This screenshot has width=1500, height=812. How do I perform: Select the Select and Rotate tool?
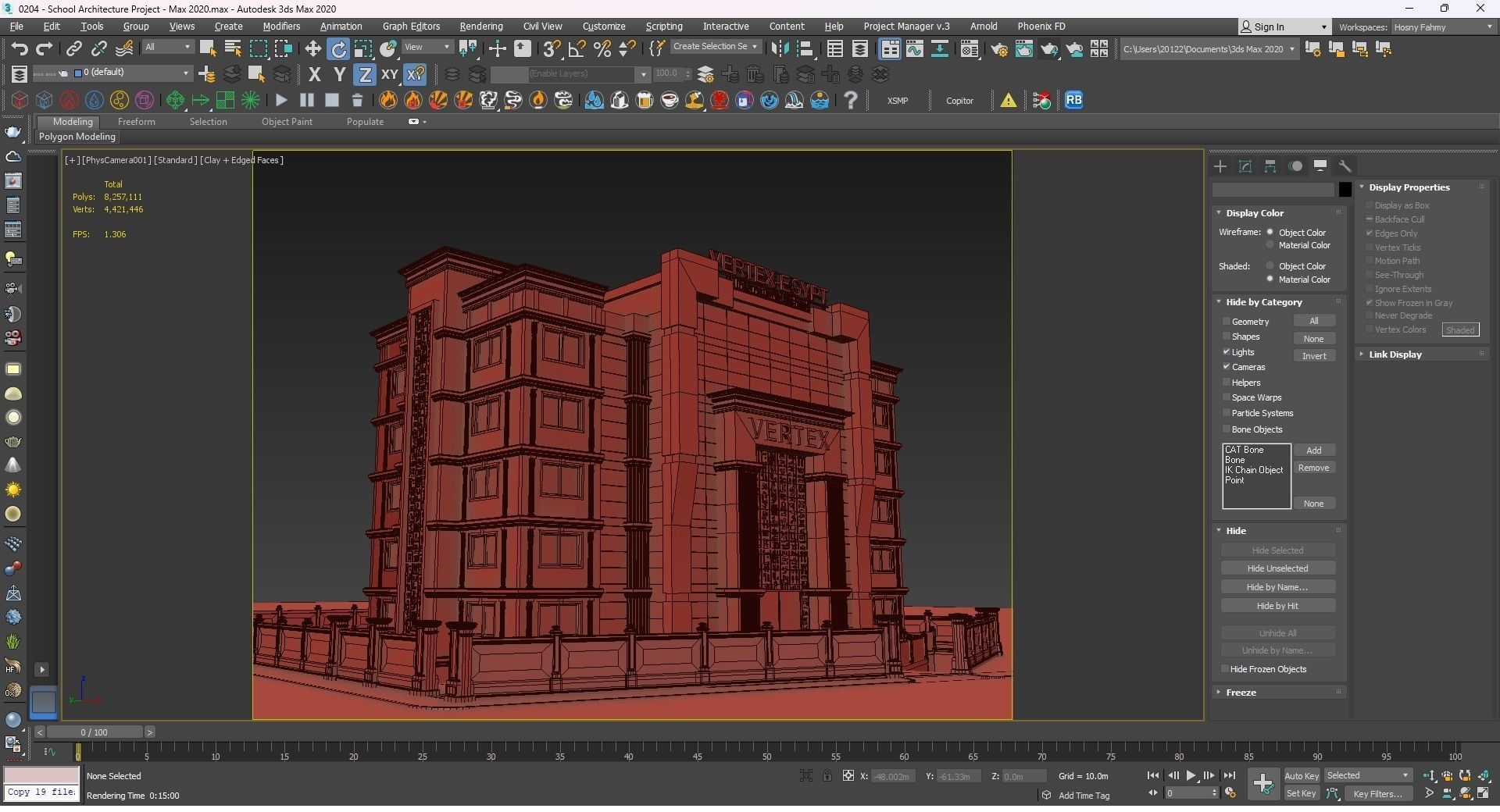[x=338, y=49]
